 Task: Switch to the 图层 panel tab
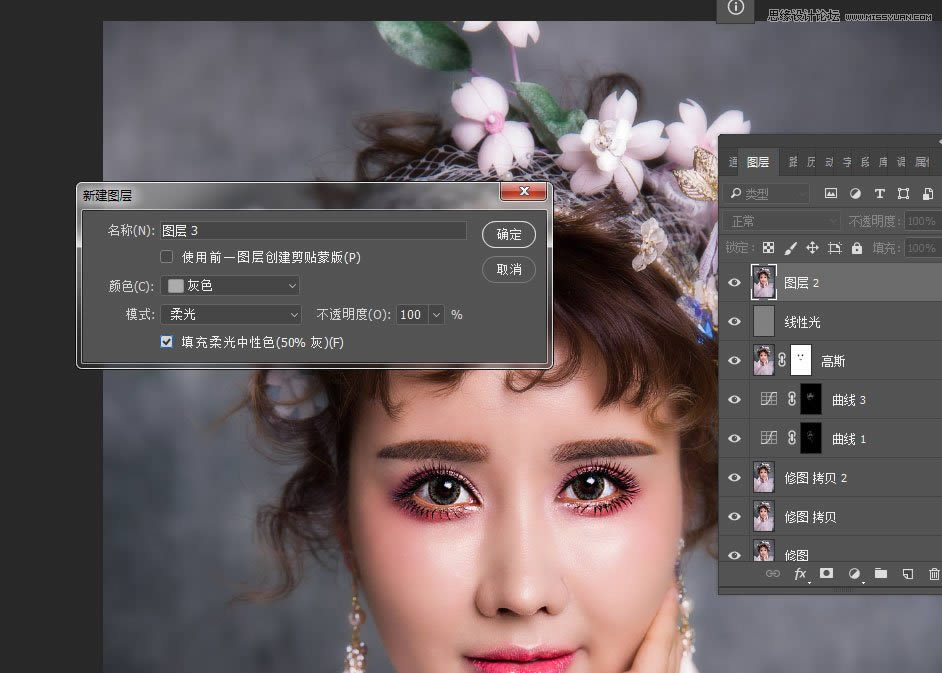758,162
